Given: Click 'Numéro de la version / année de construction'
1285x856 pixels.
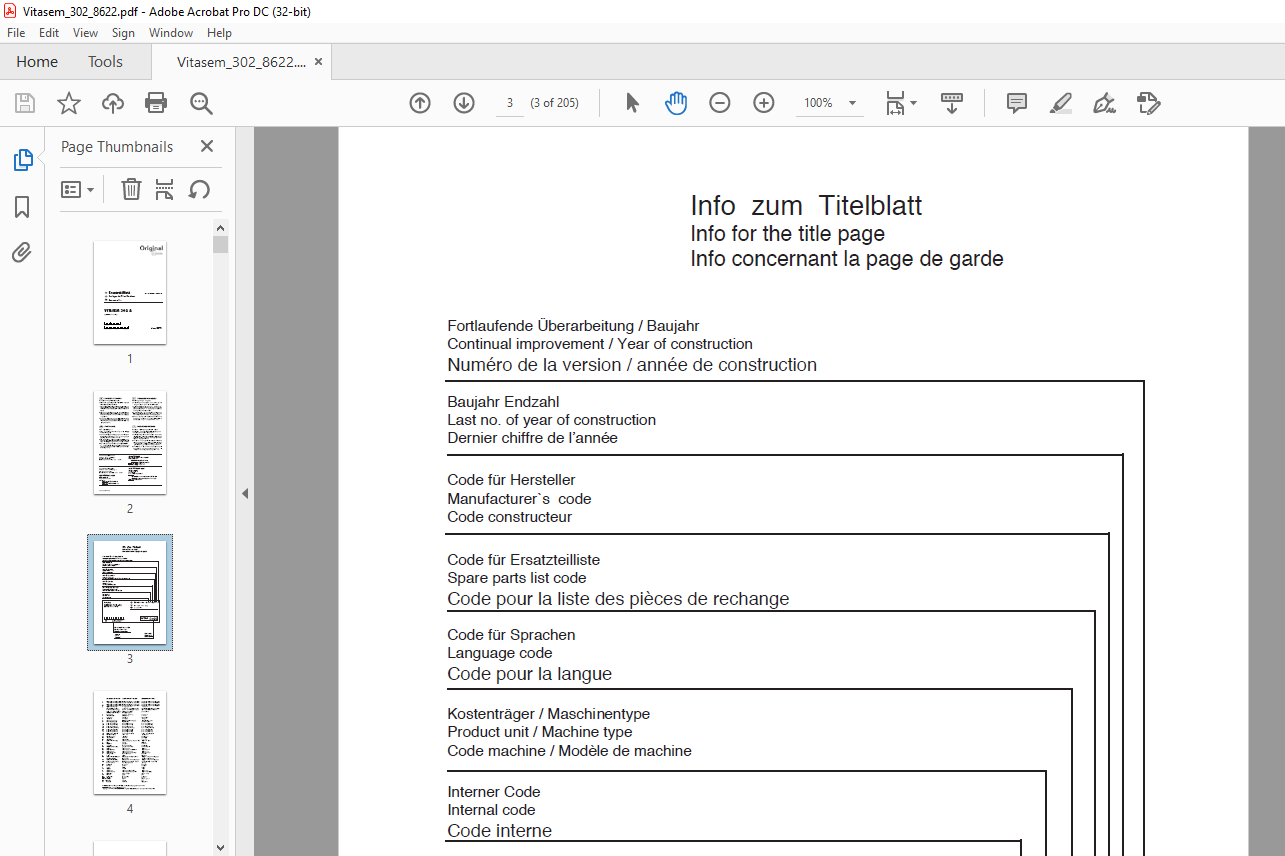Looking at the screenshot, I should pyautogui.click(x=632, y=365).
